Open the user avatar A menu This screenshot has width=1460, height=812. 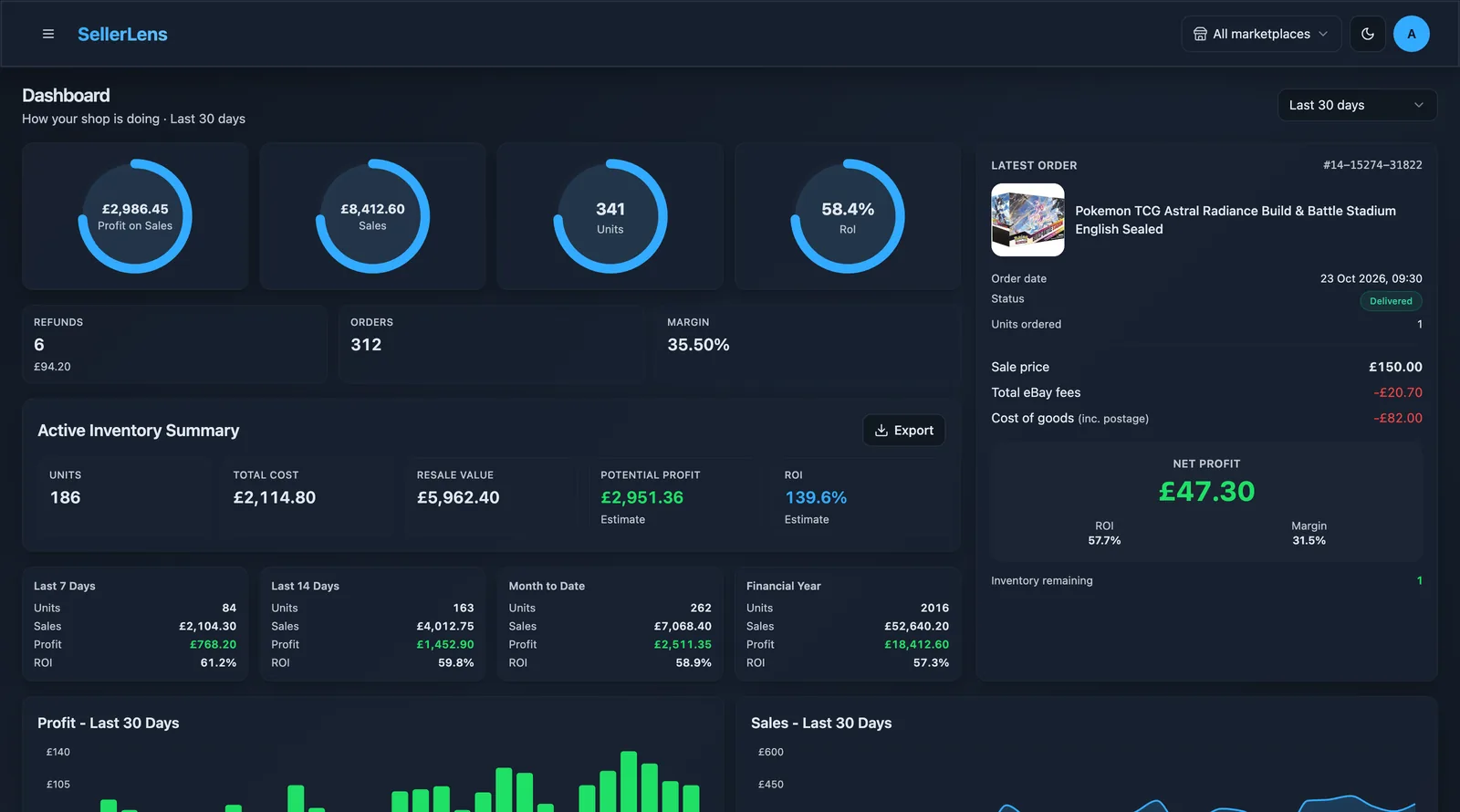[1411, 34]
